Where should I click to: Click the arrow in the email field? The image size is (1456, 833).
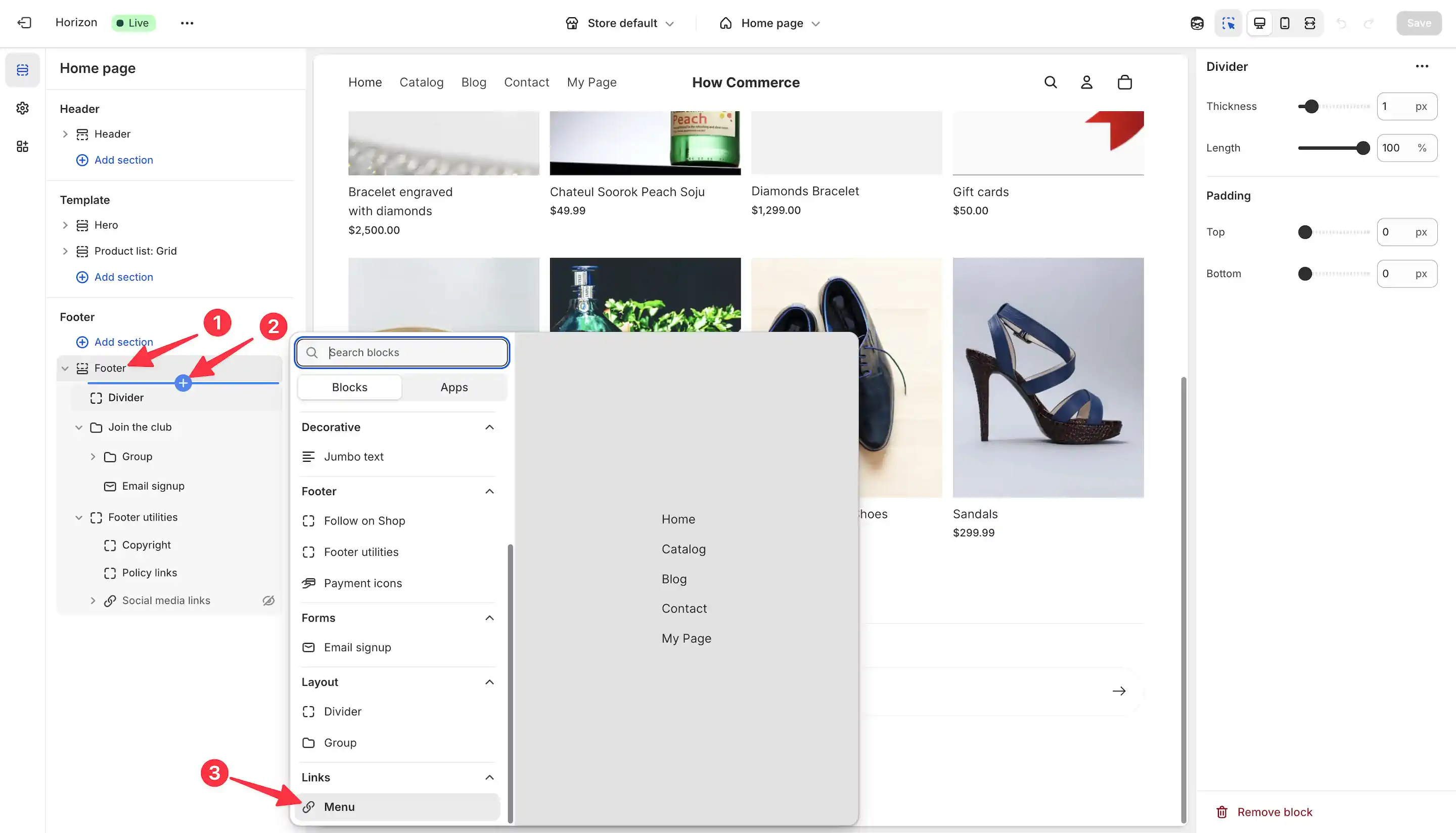[x=1119, y=691]
